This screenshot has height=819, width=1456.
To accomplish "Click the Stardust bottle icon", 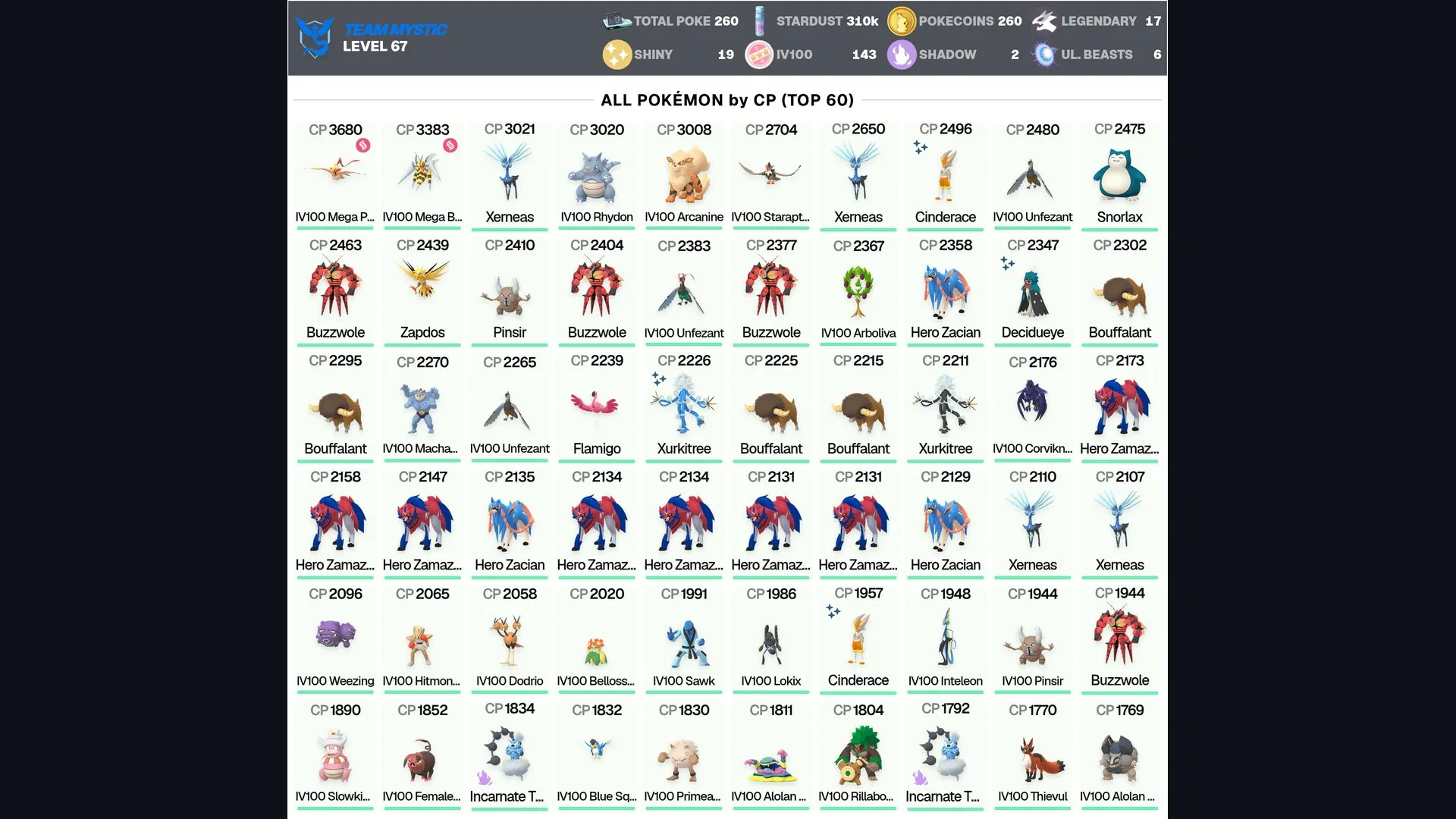I will click(x=759, y=21).
